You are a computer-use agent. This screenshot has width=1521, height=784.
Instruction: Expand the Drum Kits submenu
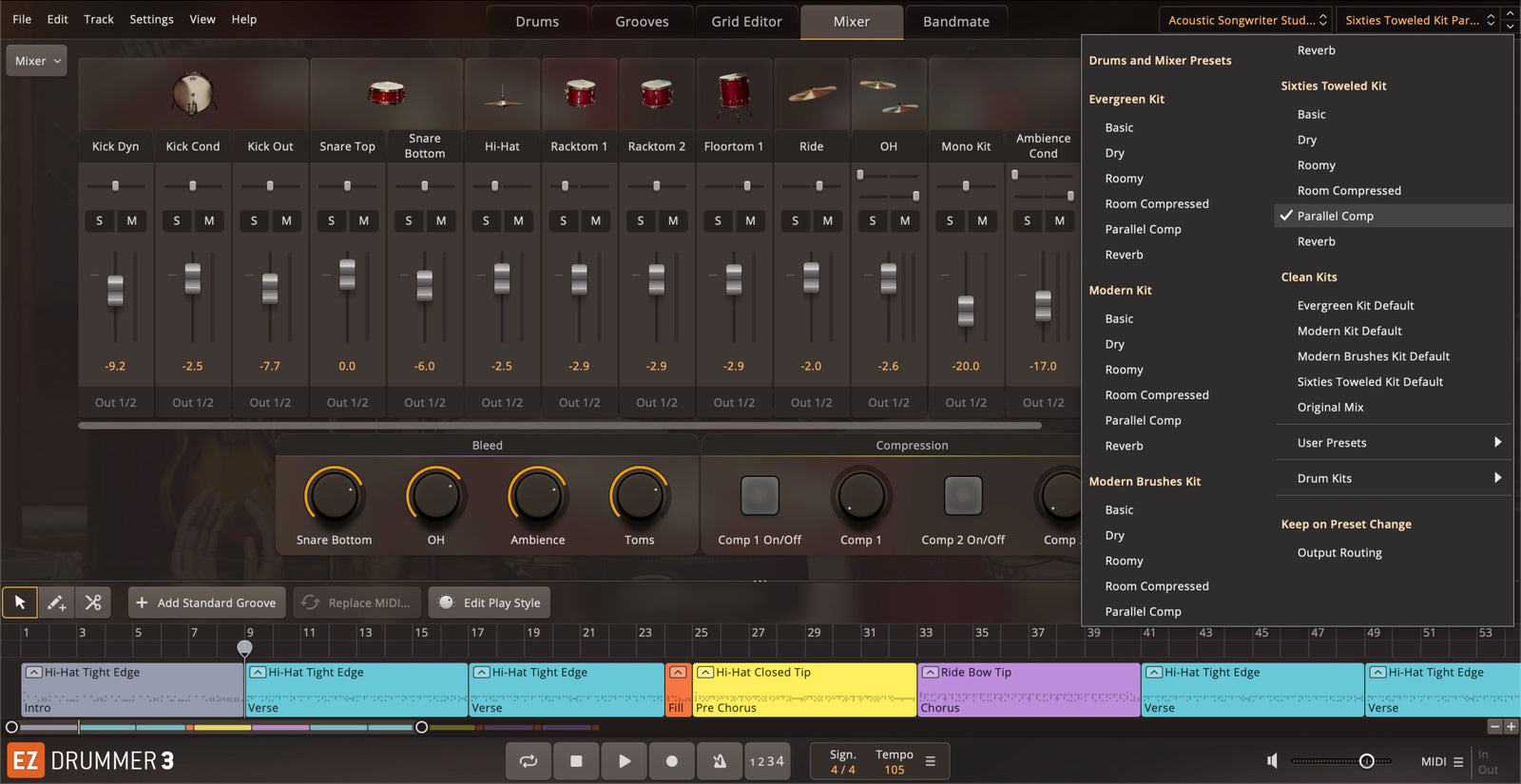click(x=1394, y=478)
